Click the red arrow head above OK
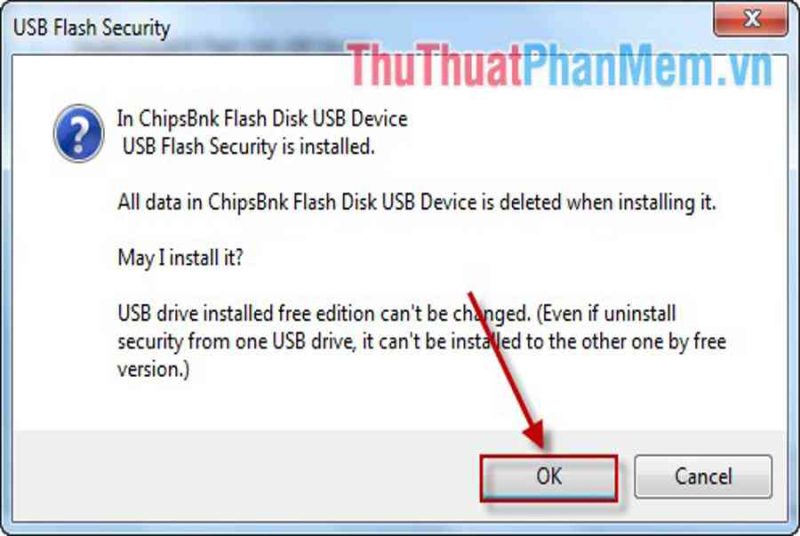Viewport: 800px width, 536px height. click(x=535, y=431)
